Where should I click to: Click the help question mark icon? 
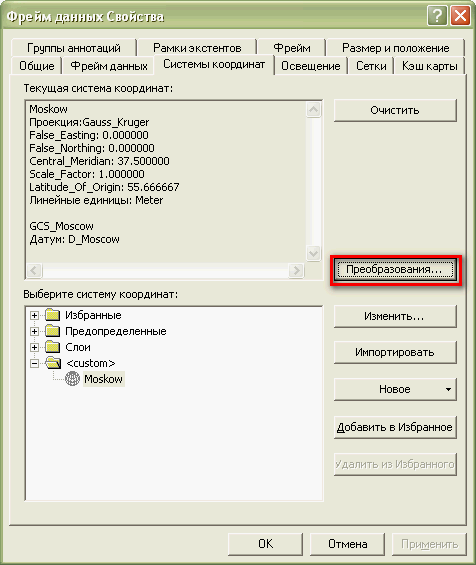[437, 16]
